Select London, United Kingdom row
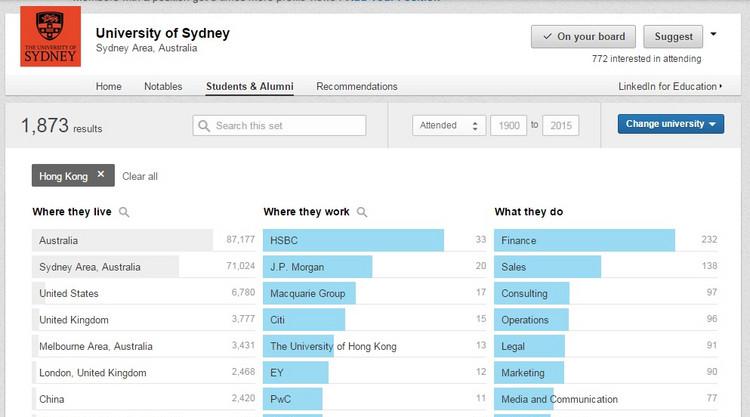This screenshot has height=417, width=750. tap(143, 372)
